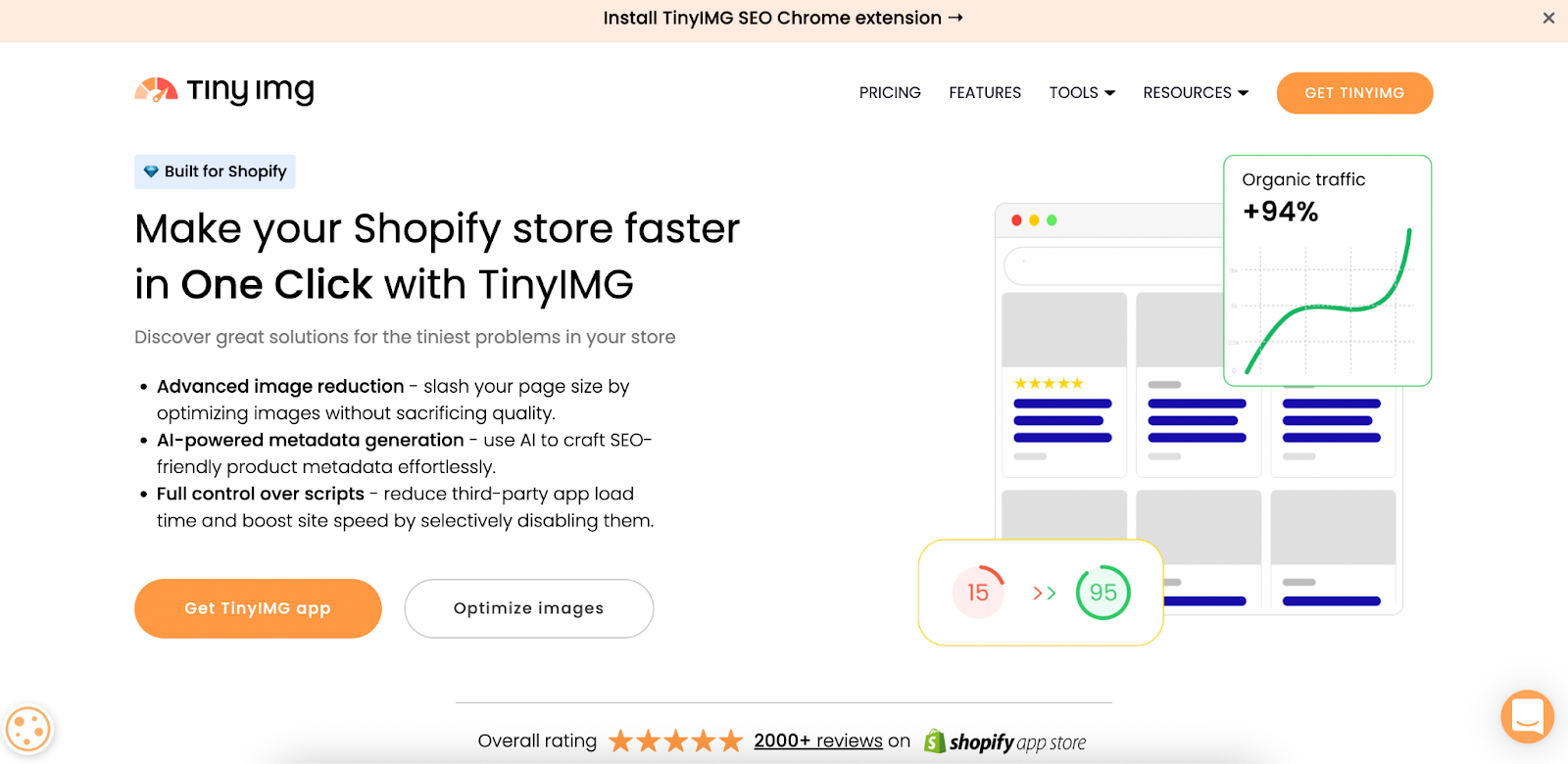1568x764 pixels.
Task: Click the Shopify app store logo
Action: click(x=1004, y=741)
